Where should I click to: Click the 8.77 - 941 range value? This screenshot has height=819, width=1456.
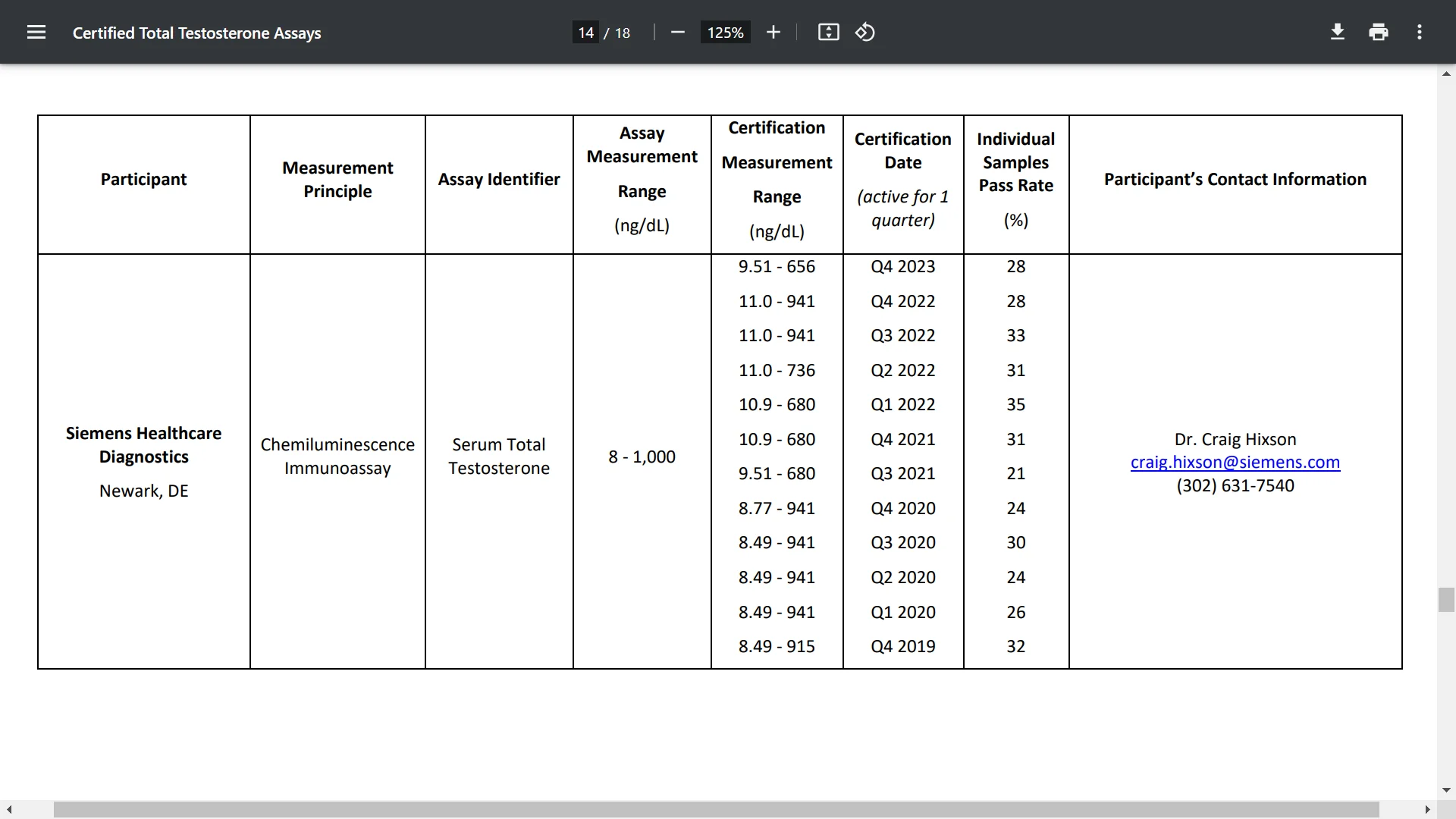click(777, 509)
